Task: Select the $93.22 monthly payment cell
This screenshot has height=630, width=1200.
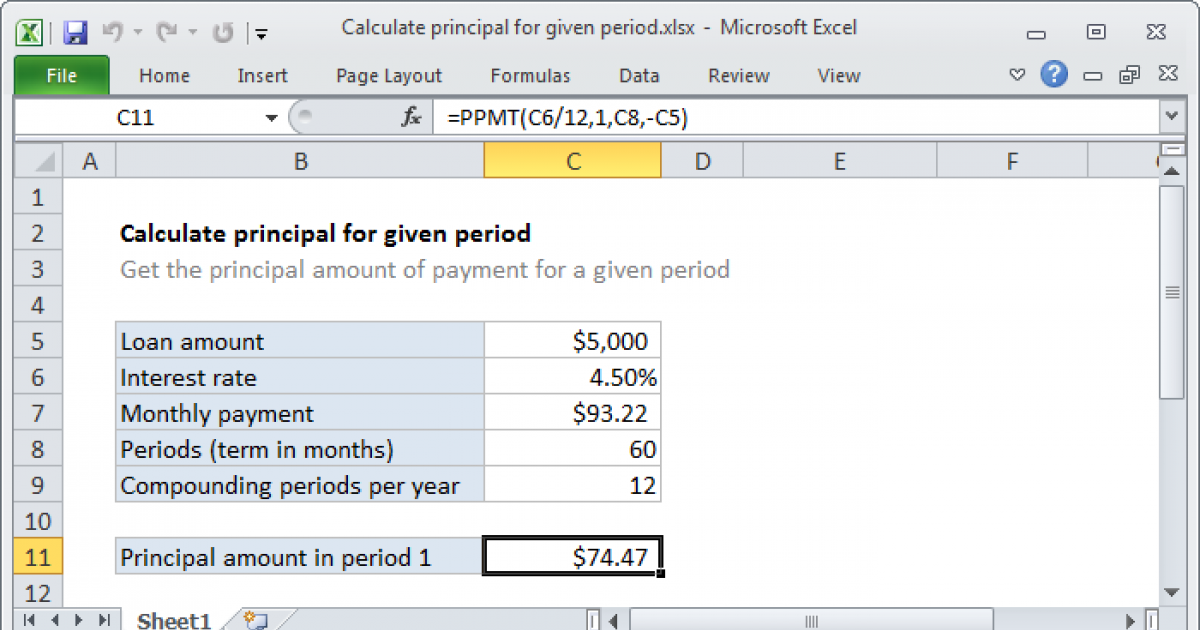Action: (x=573, y=413)
